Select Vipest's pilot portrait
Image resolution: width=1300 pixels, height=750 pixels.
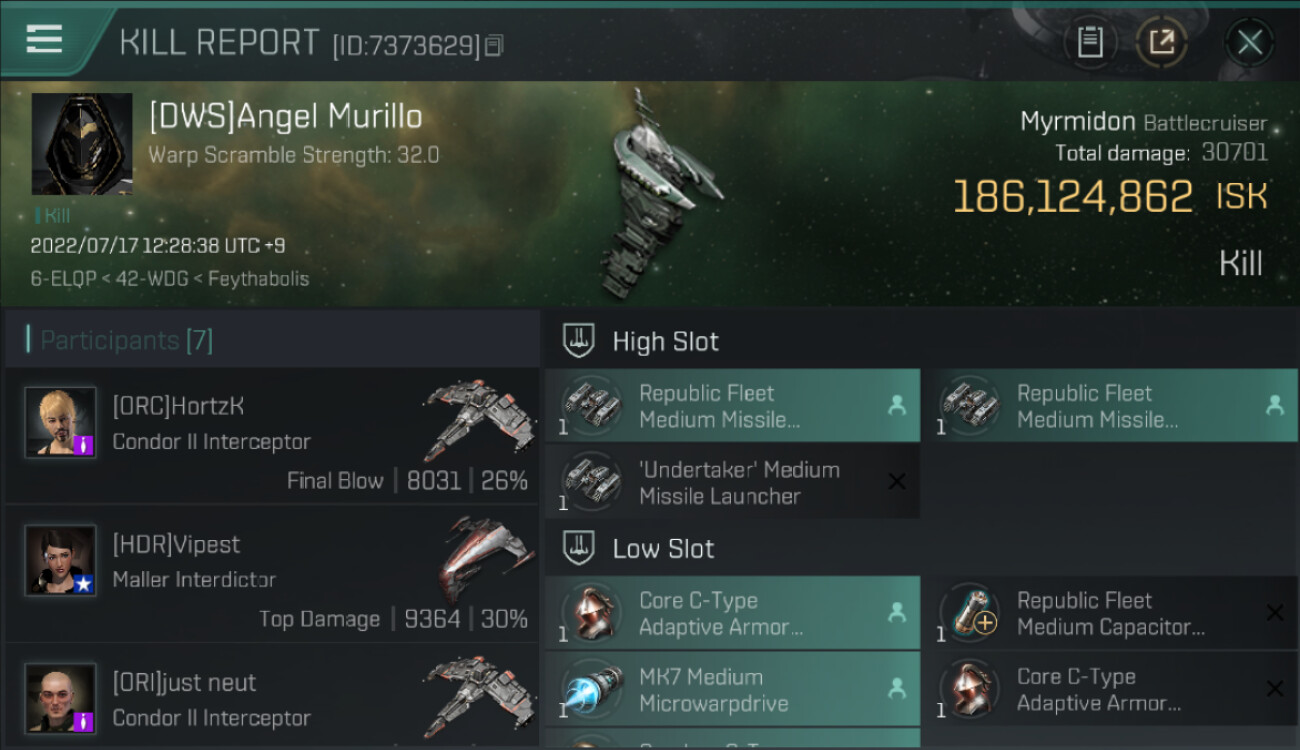point(61,561)
